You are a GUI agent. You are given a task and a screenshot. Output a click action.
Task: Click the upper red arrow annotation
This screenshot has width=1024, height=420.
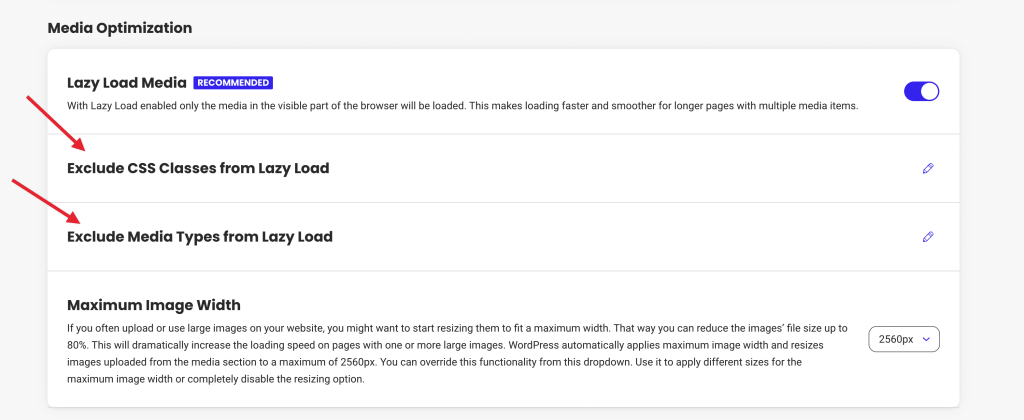[x=55, y=123]
